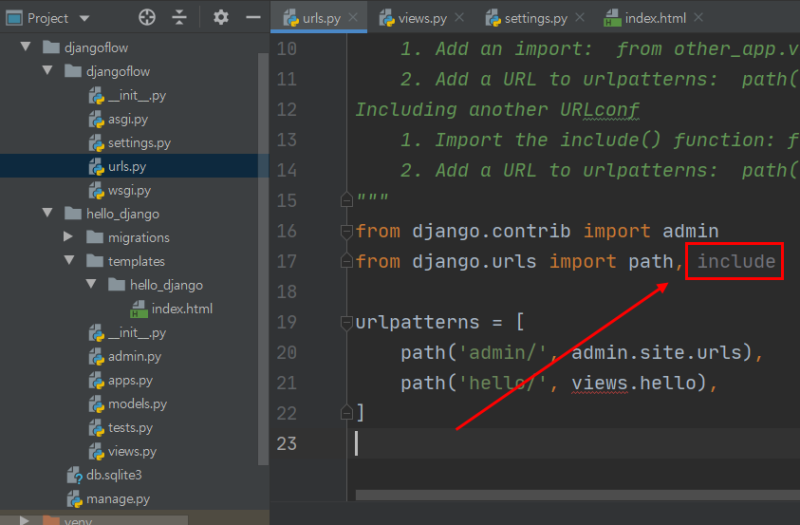This screenshot has height=525, width=800.
Task: Collapse the hello_django folder
Action: [47, 214]
